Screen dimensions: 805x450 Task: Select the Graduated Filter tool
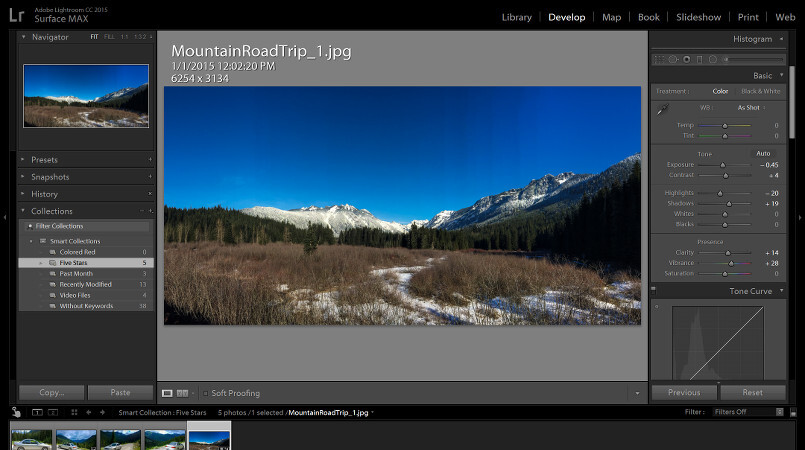pyautogui.click(x=699, y=60)
